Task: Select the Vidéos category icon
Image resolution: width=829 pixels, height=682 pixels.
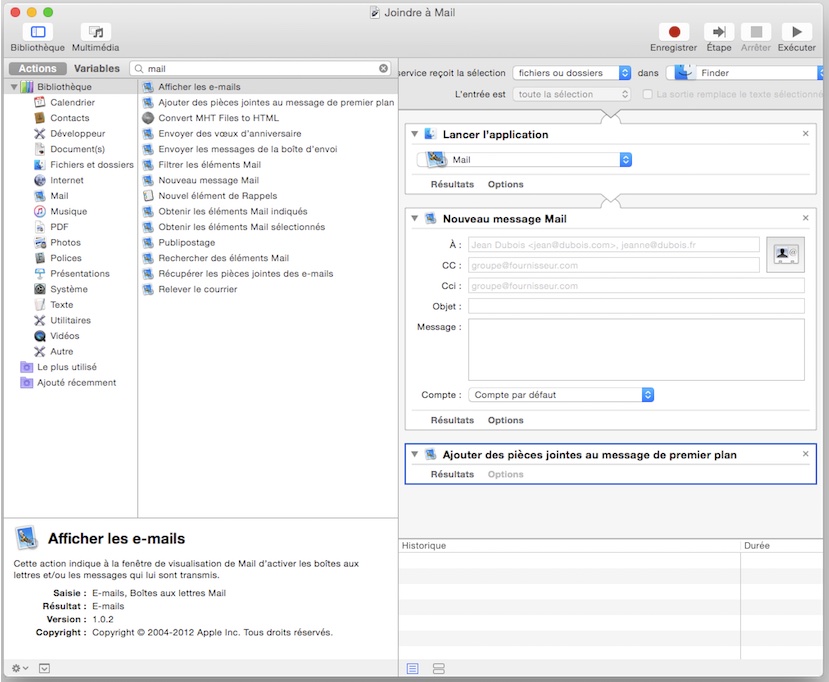Action: (x=40, y=335)
